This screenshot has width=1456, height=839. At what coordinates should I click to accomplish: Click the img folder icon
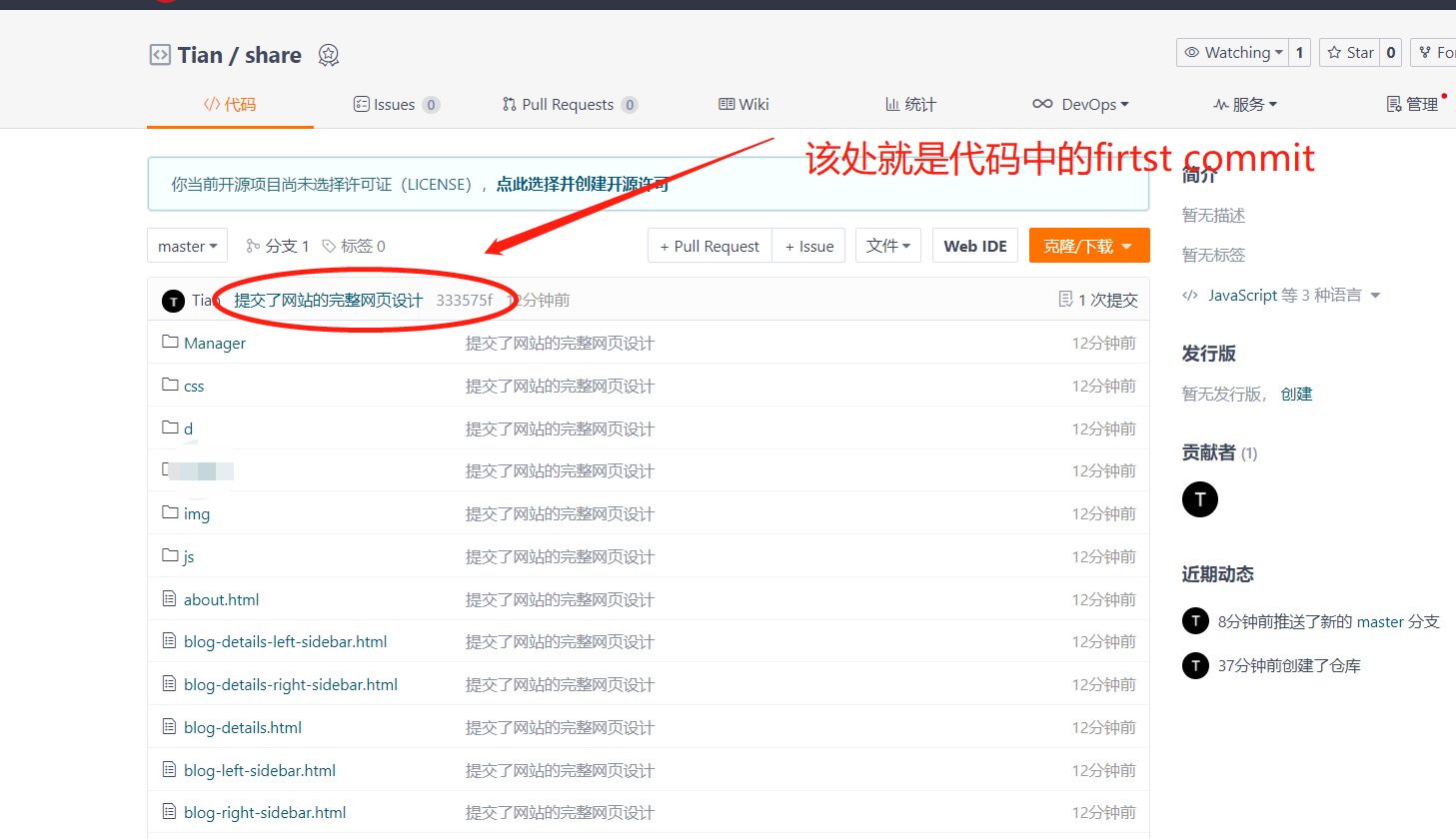click(x=170, y=512)
